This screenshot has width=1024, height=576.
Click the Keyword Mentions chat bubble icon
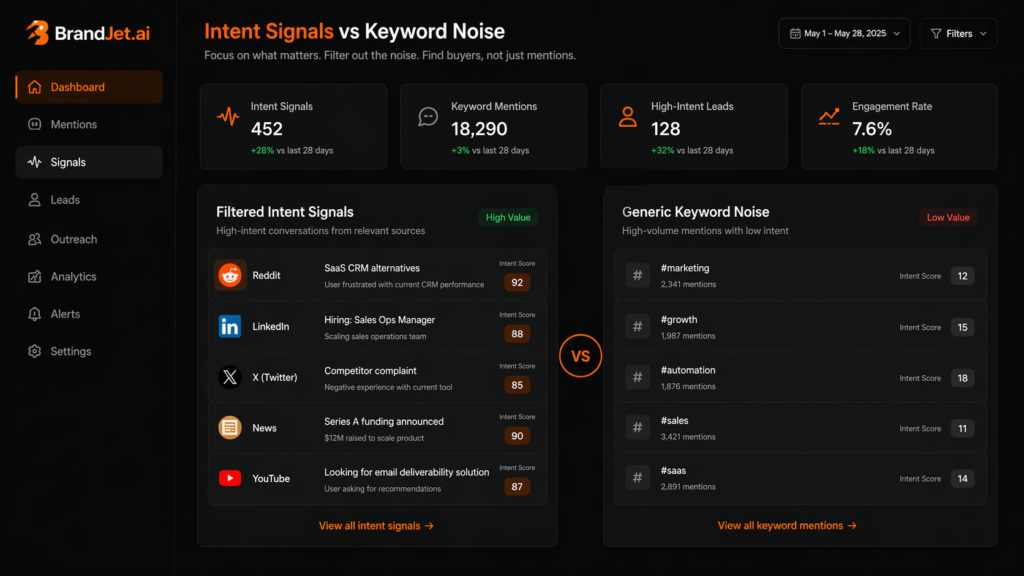428,117
